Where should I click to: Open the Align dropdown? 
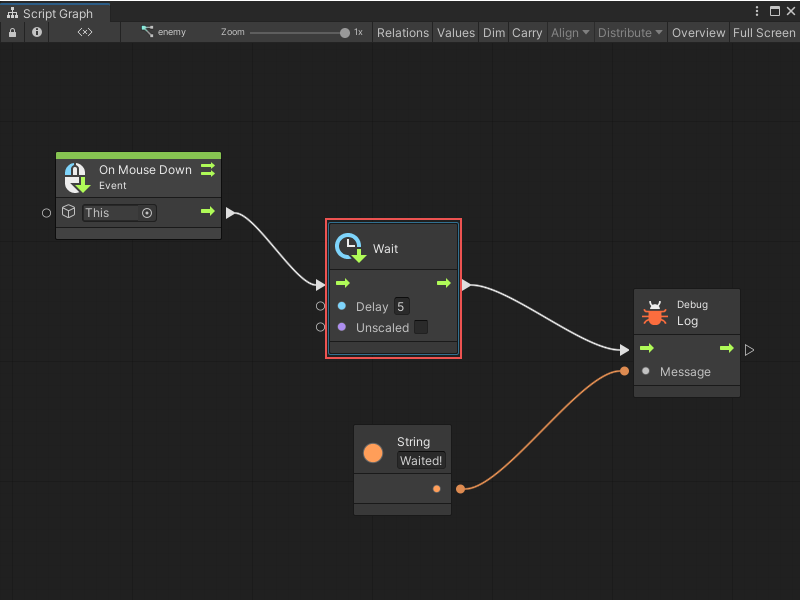[x=569, y=32]
